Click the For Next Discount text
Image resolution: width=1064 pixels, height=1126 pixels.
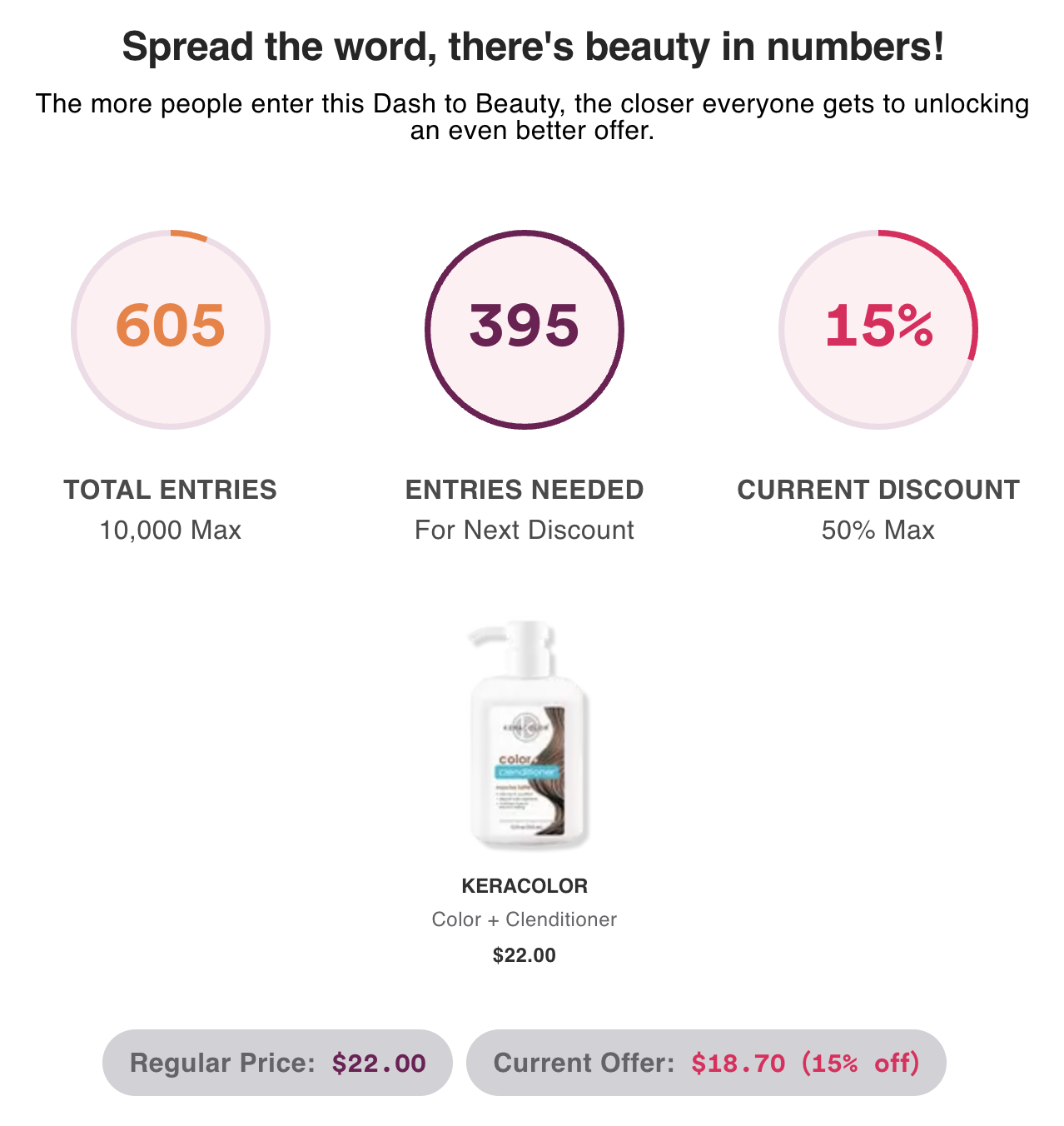525,531
